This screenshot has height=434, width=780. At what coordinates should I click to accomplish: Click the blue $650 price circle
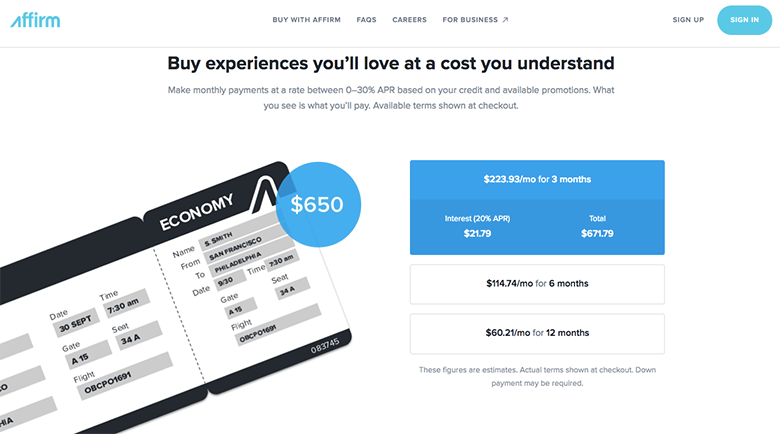click(318, 205)
